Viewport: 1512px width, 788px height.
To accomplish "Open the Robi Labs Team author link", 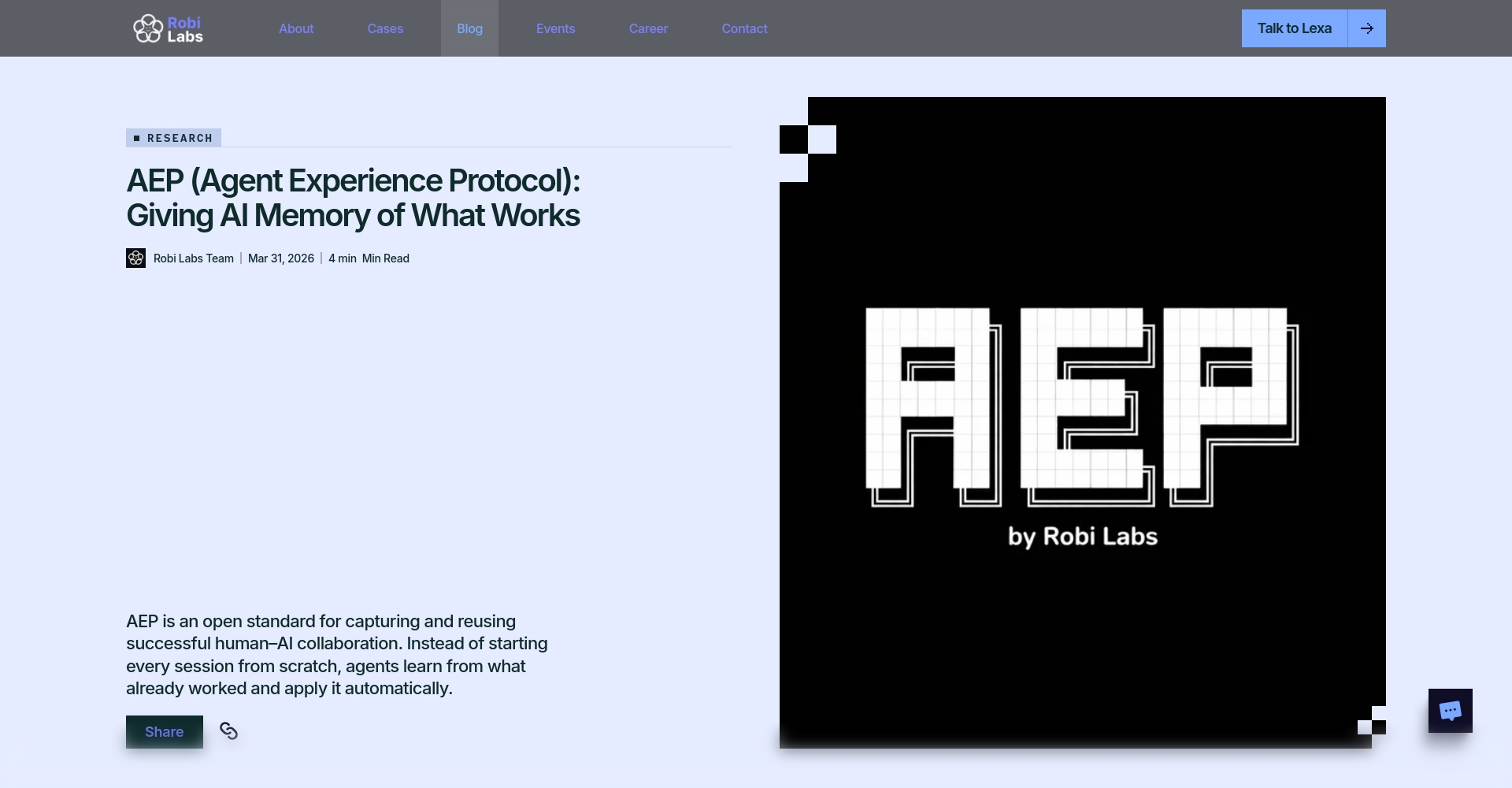I will click(x=194, y=258).
